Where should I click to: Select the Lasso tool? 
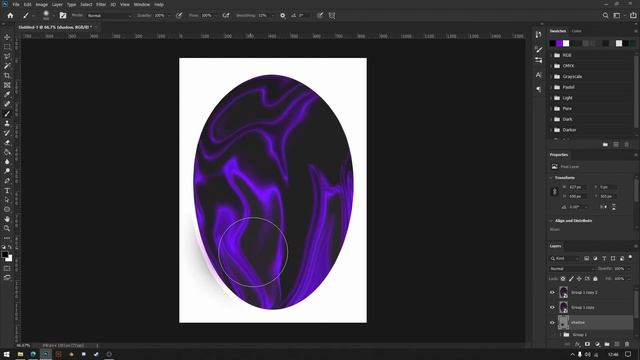[x=7, y=56]
